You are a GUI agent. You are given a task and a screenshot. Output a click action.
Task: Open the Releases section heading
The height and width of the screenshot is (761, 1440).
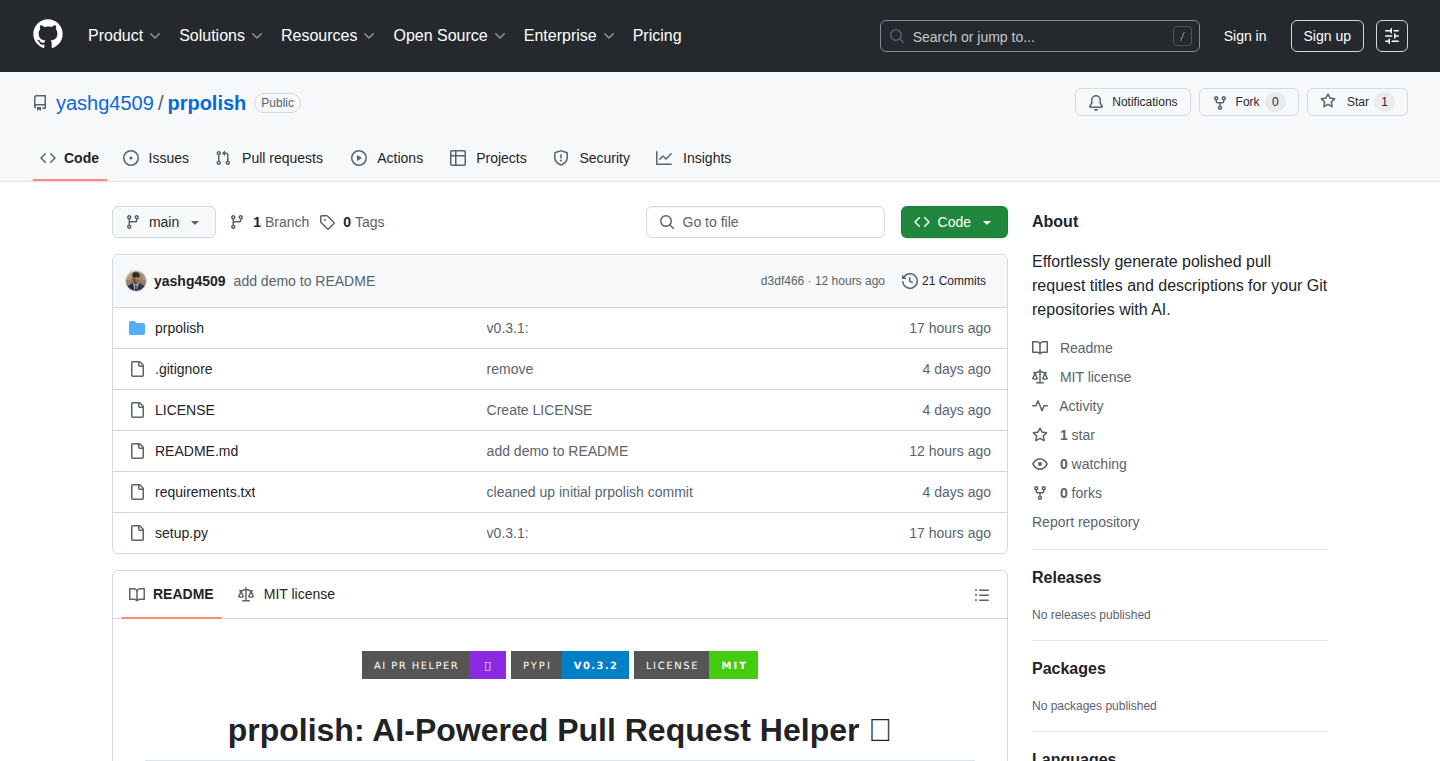click(1066, 578)
